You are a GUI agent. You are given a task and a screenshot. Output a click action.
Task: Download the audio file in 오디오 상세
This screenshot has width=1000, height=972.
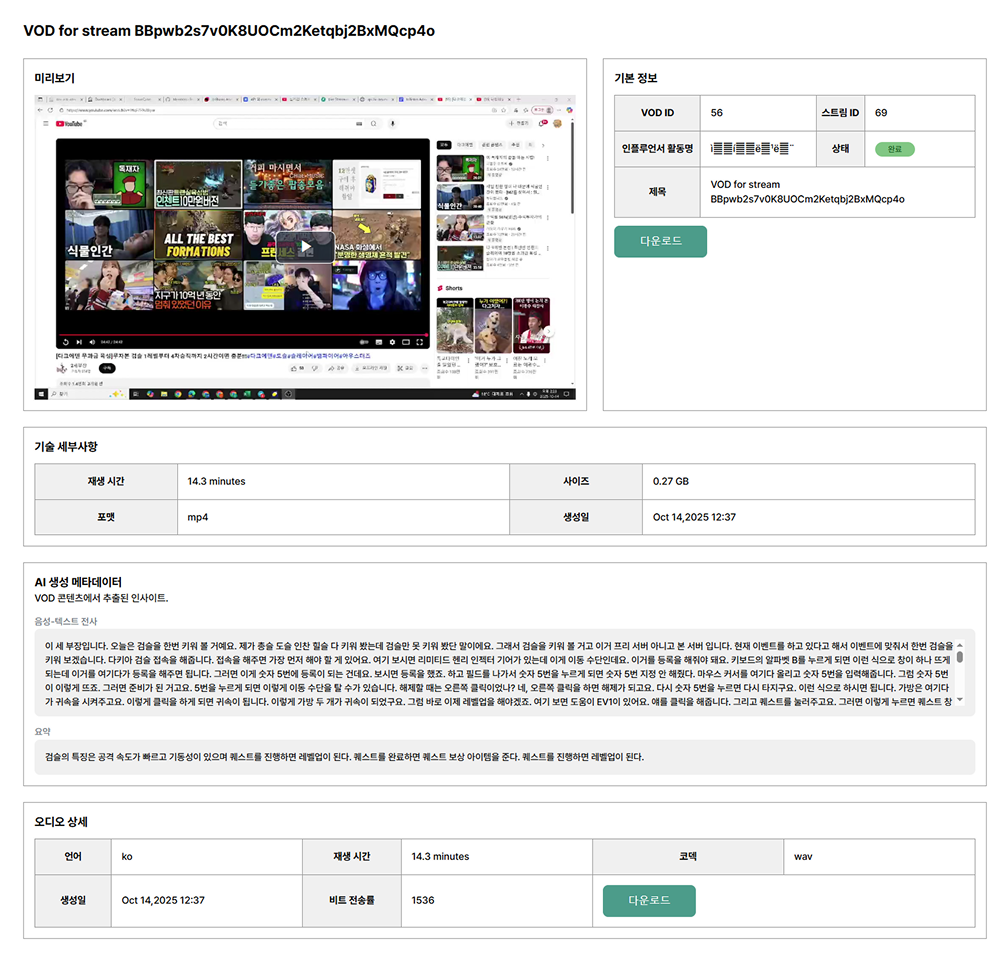(x=649, y=900)
